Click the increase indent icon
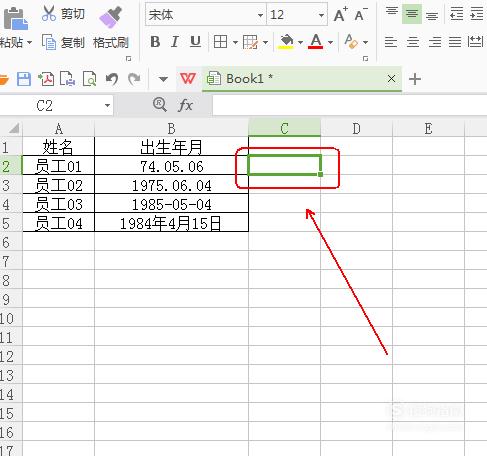 click(x=477, y=14)
